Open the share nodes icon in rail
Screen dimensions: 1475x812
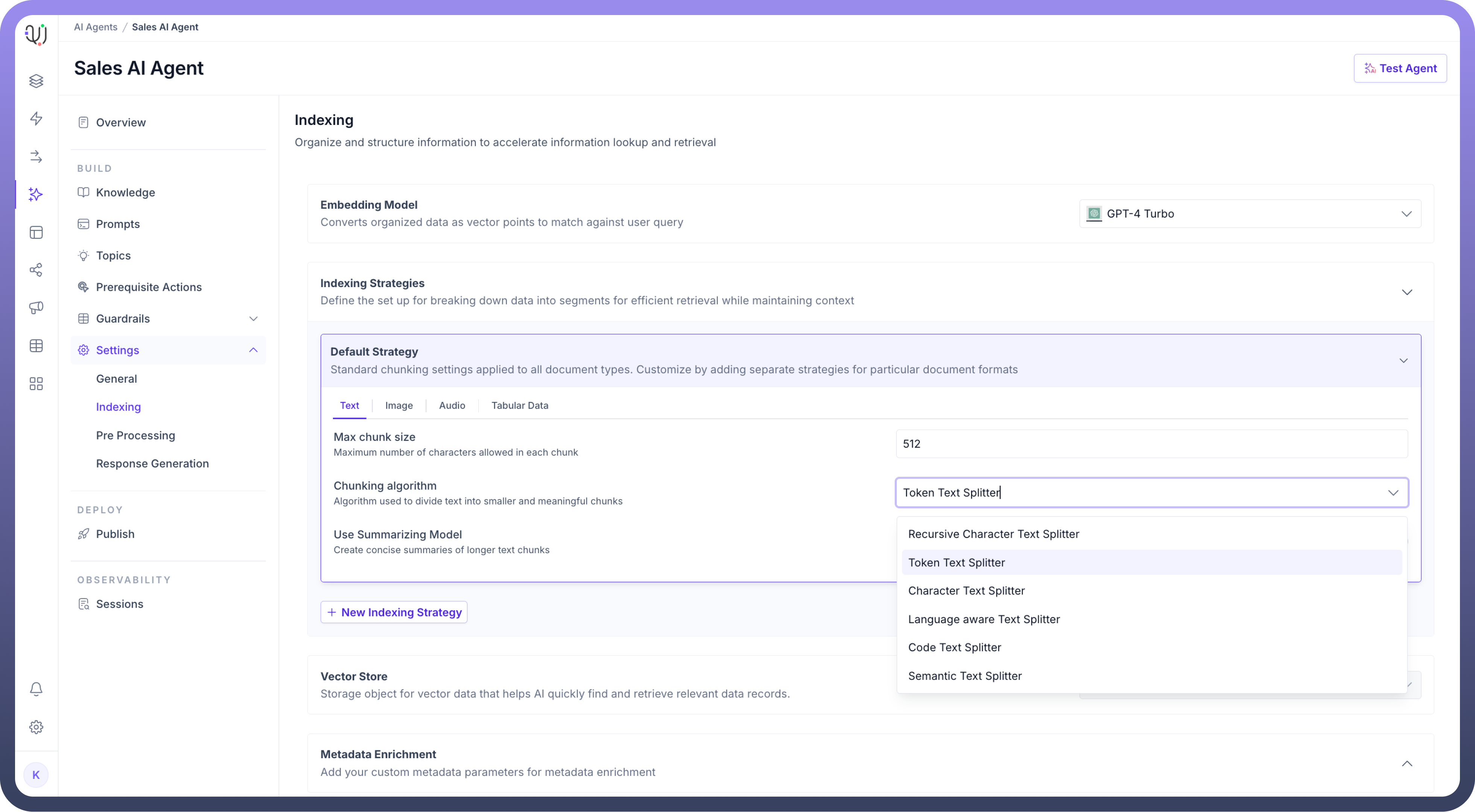36,270
